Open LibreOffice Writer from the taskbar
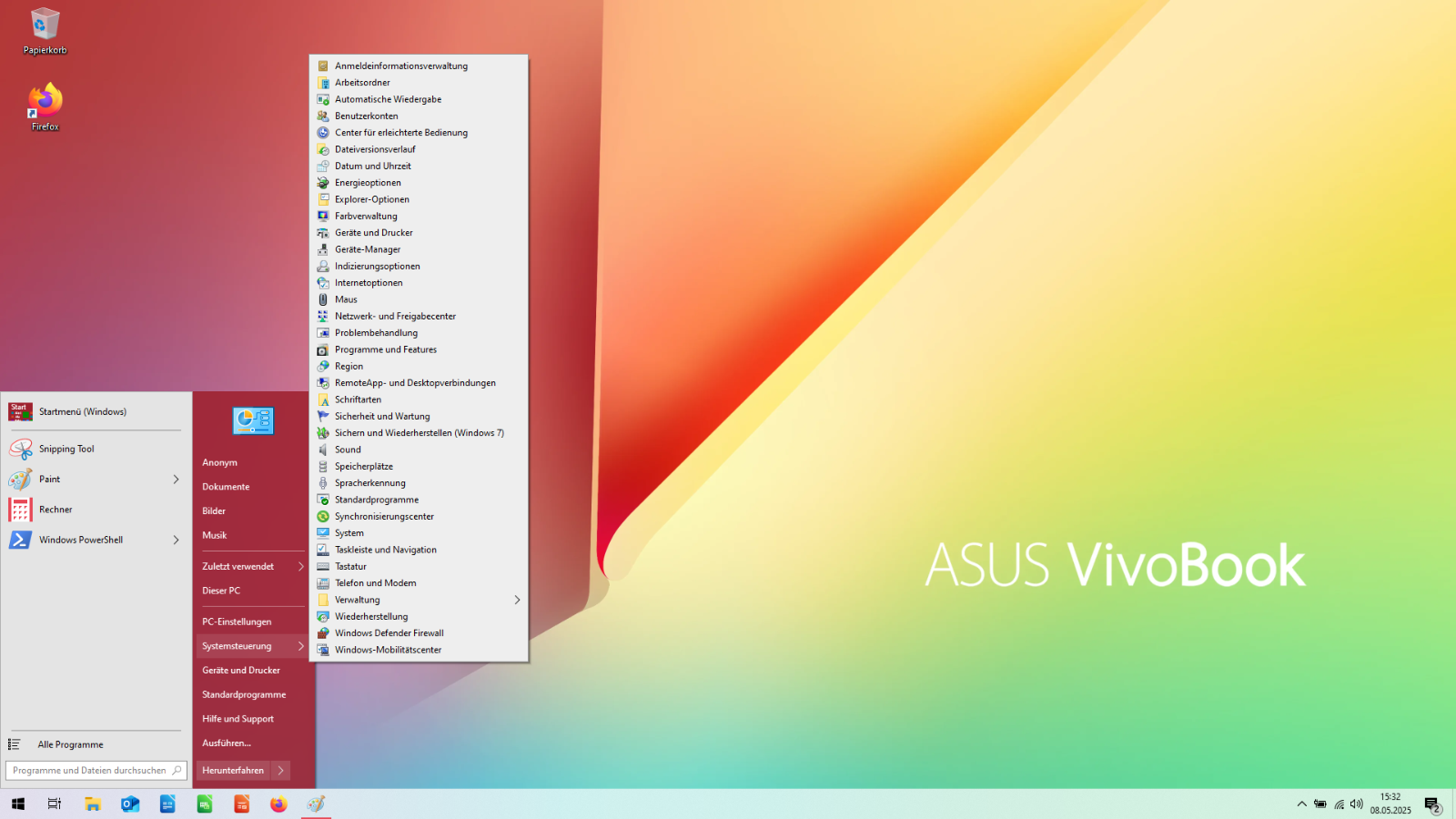 click(x=167, y=804)
